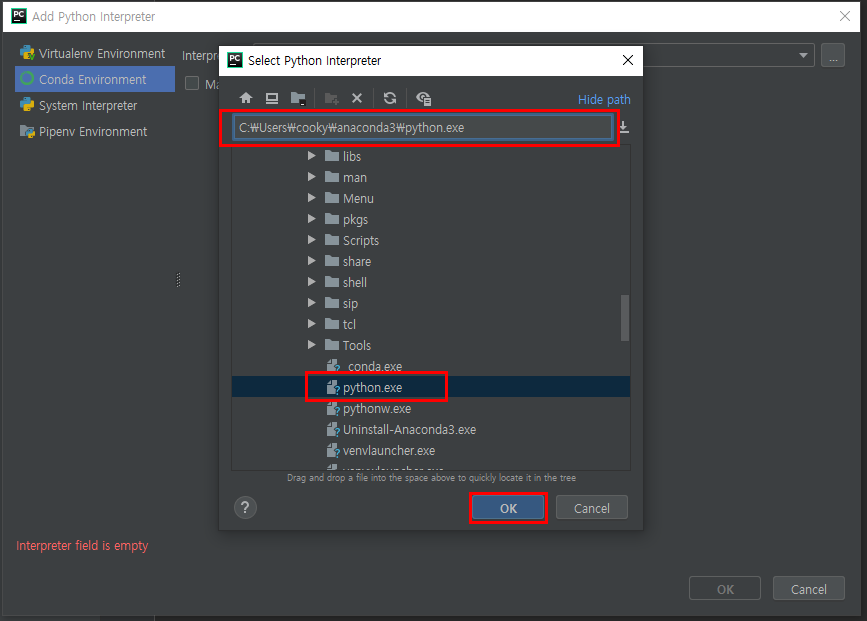Select python.exe in the file tree
Image resolution: width=867 pixels, height=621 pixels.
(x=431, y=387)
